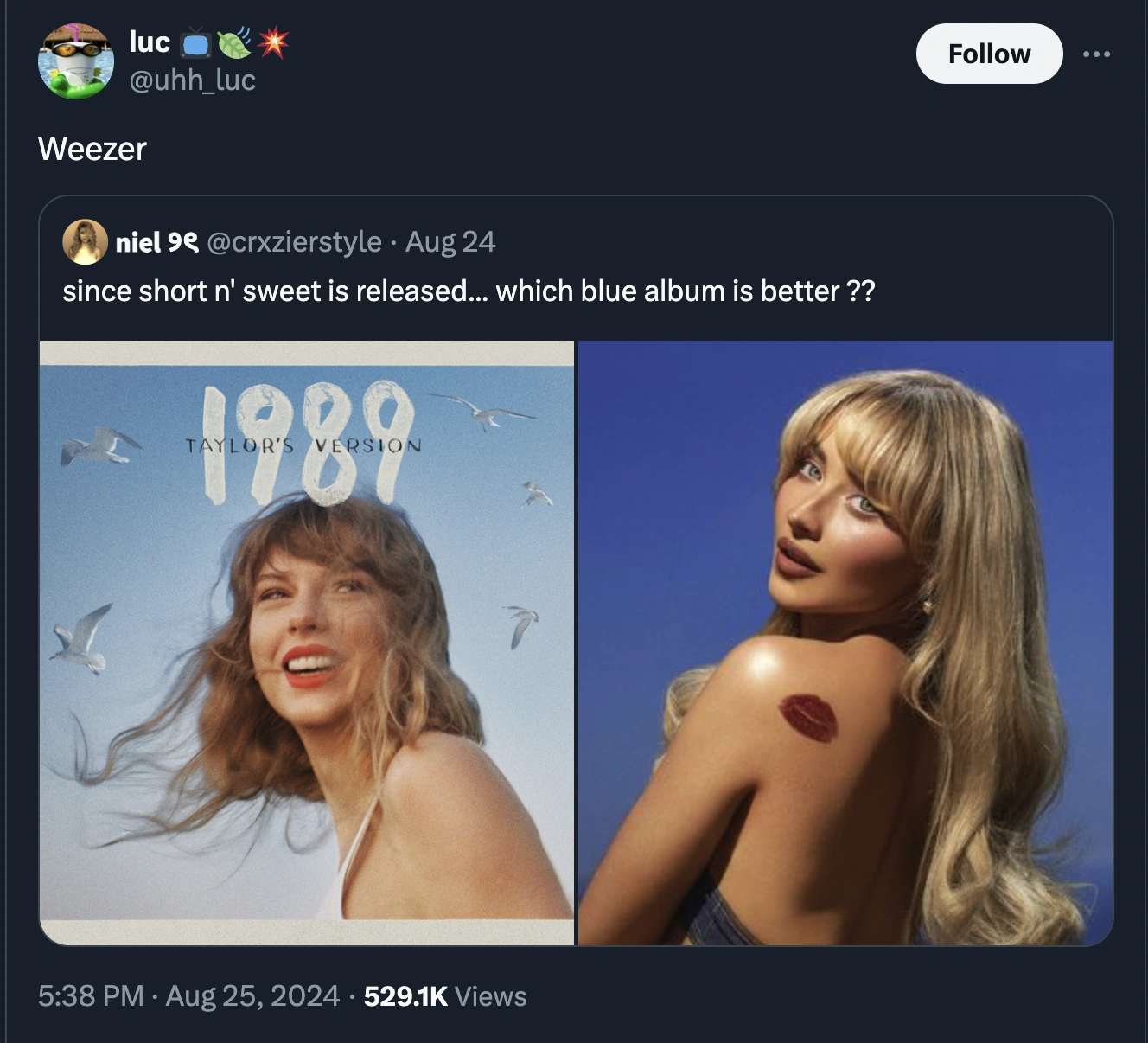Open the blue album image with kiss mark

(x=845, y=643)
